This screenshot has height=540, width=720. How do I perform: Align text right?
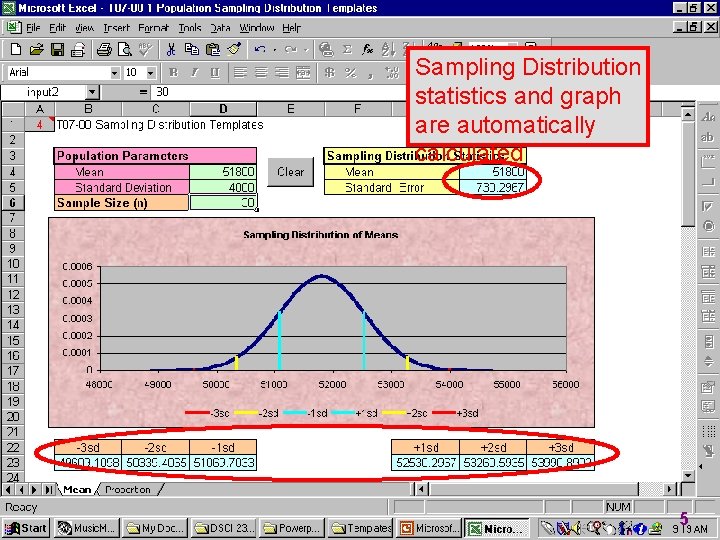point(282,73)
